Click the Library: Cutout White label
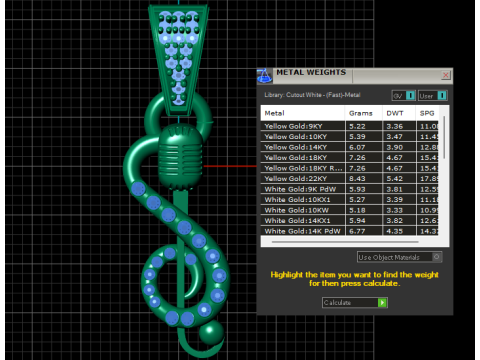480x360 pixels. (312, 95)
